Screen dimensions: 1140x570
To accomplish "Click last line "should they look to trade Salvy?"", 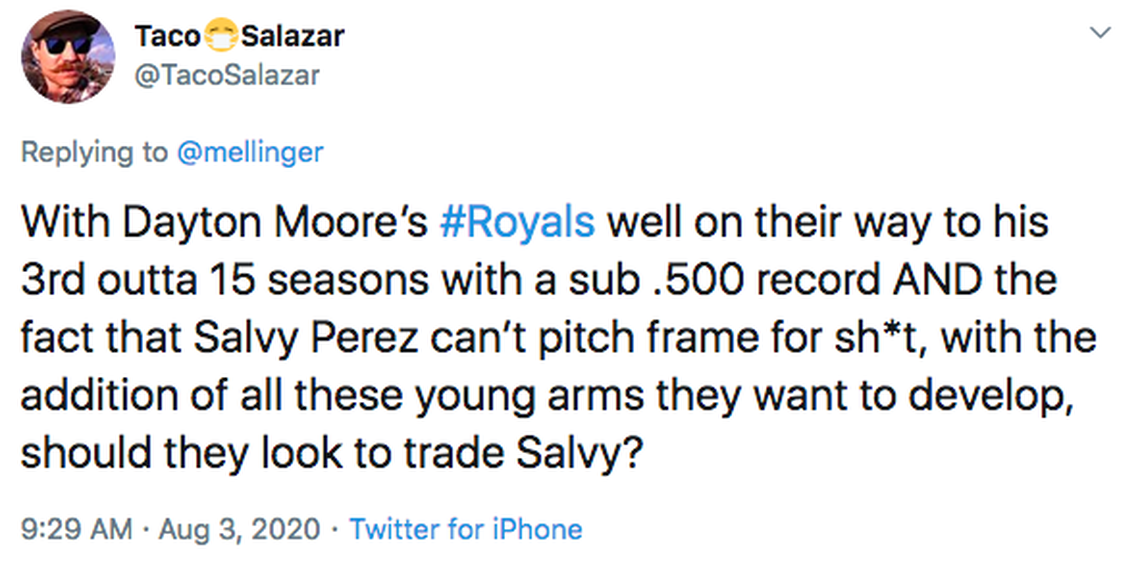I will click(330, 454).
